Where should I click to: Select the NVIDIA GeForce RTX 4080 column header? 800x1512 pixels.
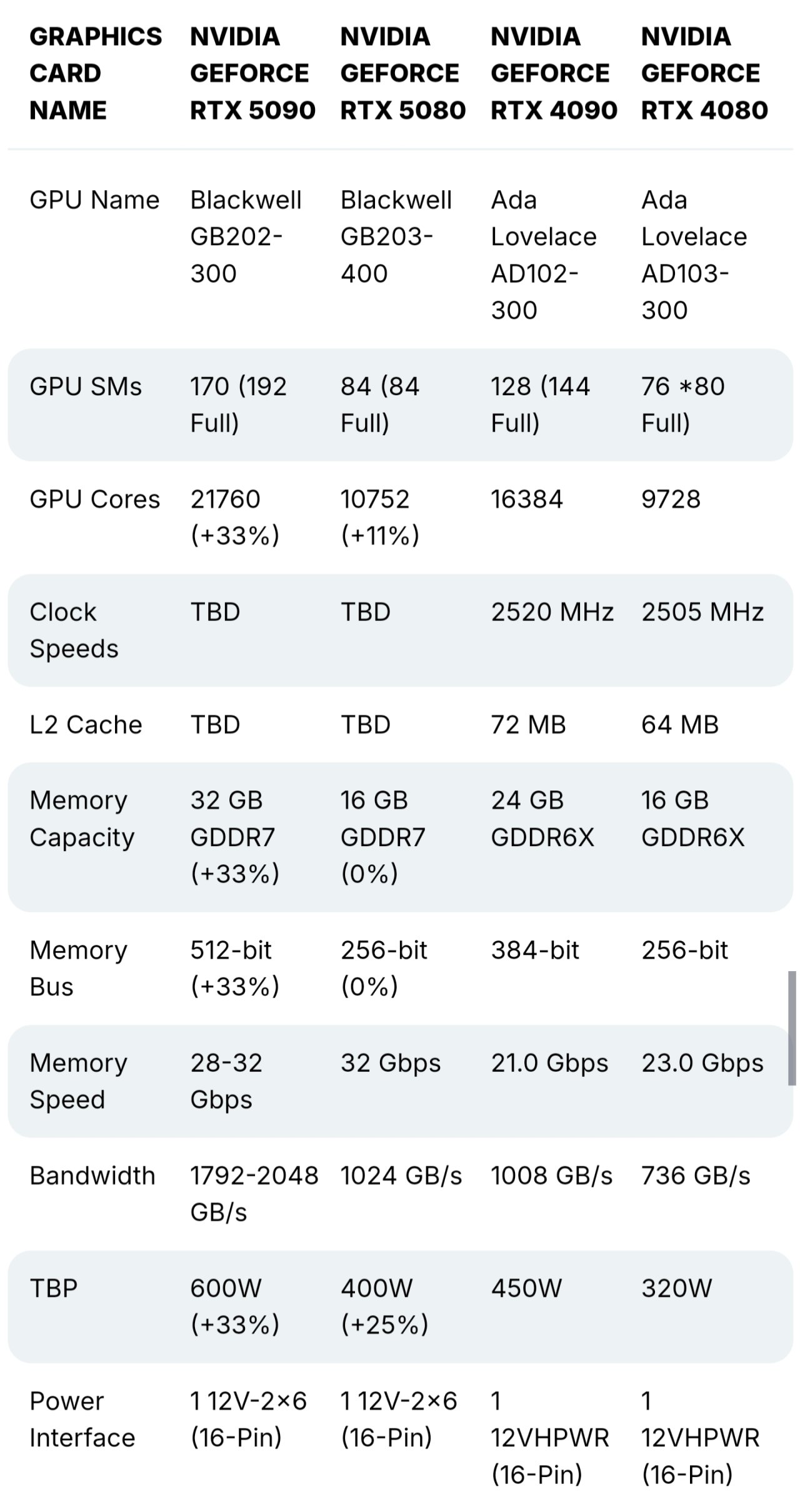tap(704, 73)
